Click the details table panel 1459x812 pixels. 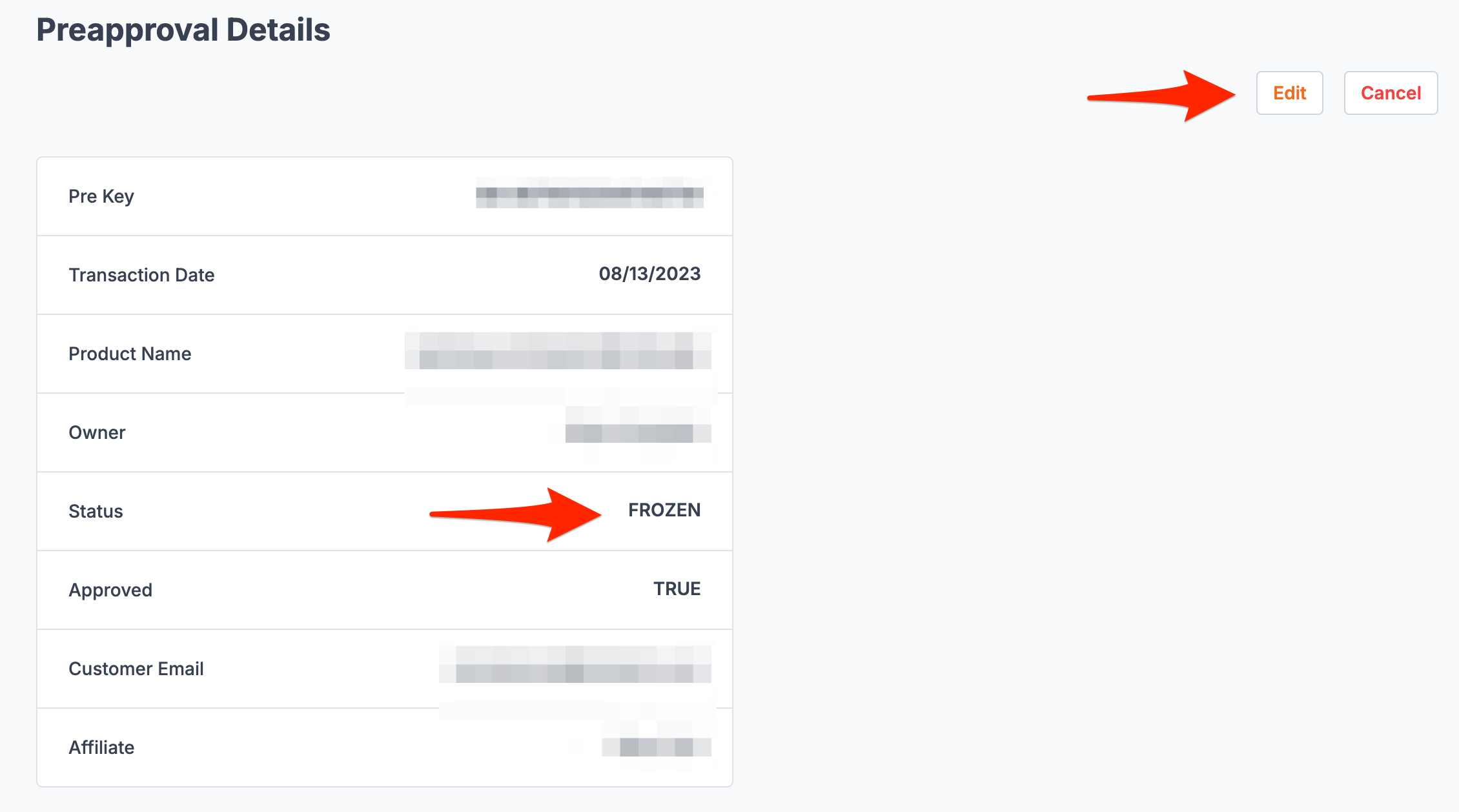[x=384, y=470]
